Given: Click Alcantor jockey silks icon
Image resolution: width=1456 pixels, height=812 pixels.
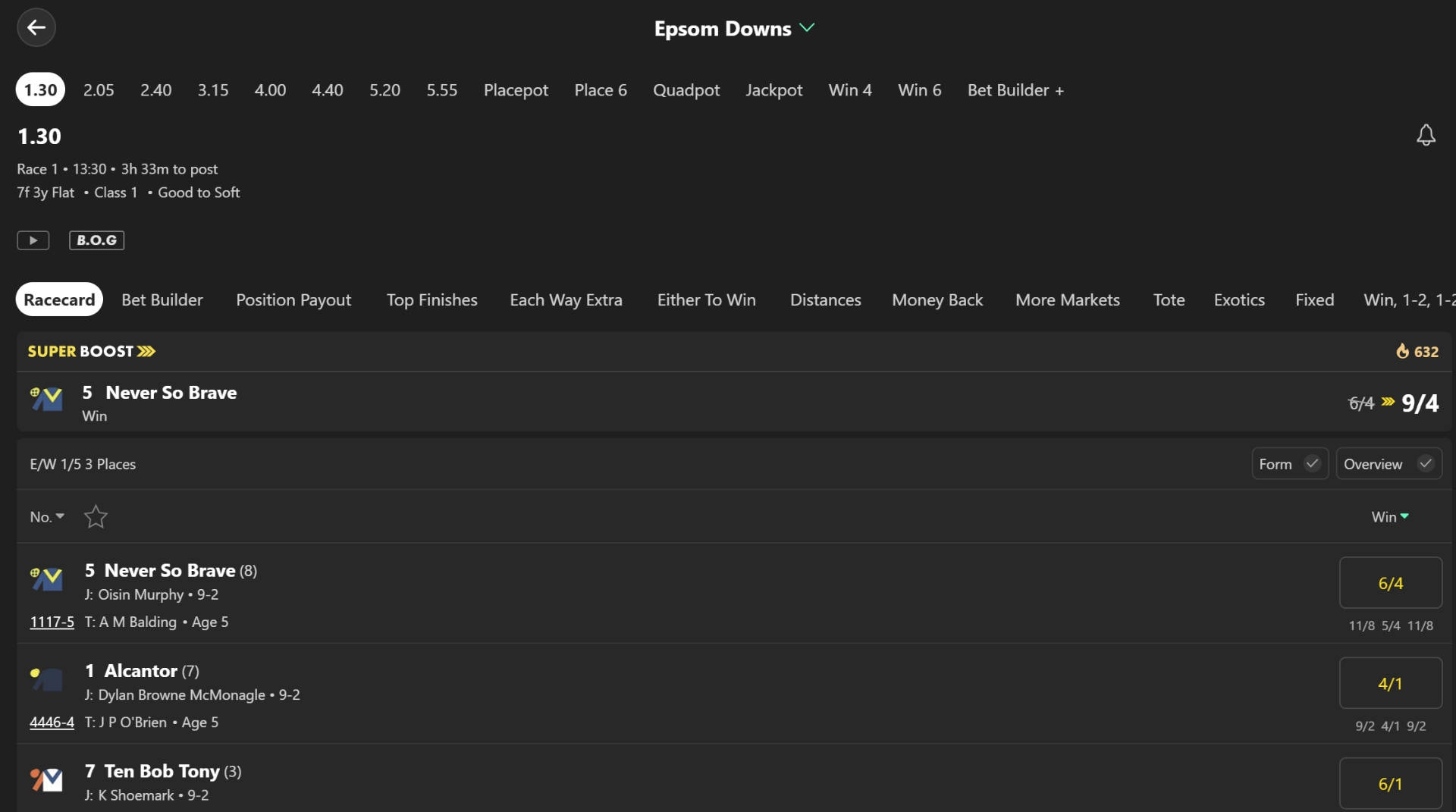Looking at the screenshot, I should [x=46, y=679].
